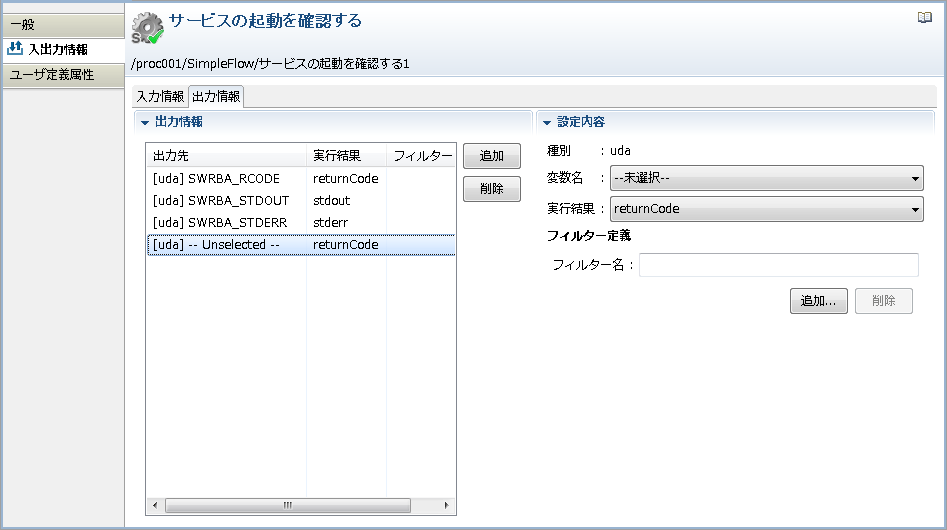
Task: Open the 実行結果 dropdown
Action: point(766,209)
